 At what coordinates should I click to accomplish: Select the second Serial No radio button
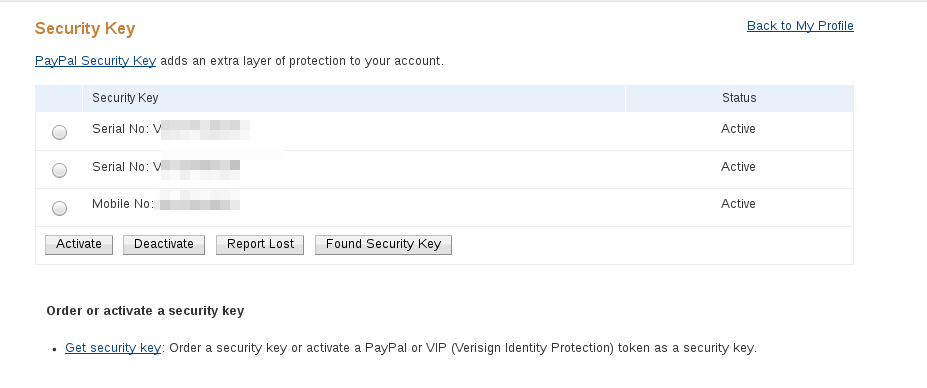coord(59,170)
